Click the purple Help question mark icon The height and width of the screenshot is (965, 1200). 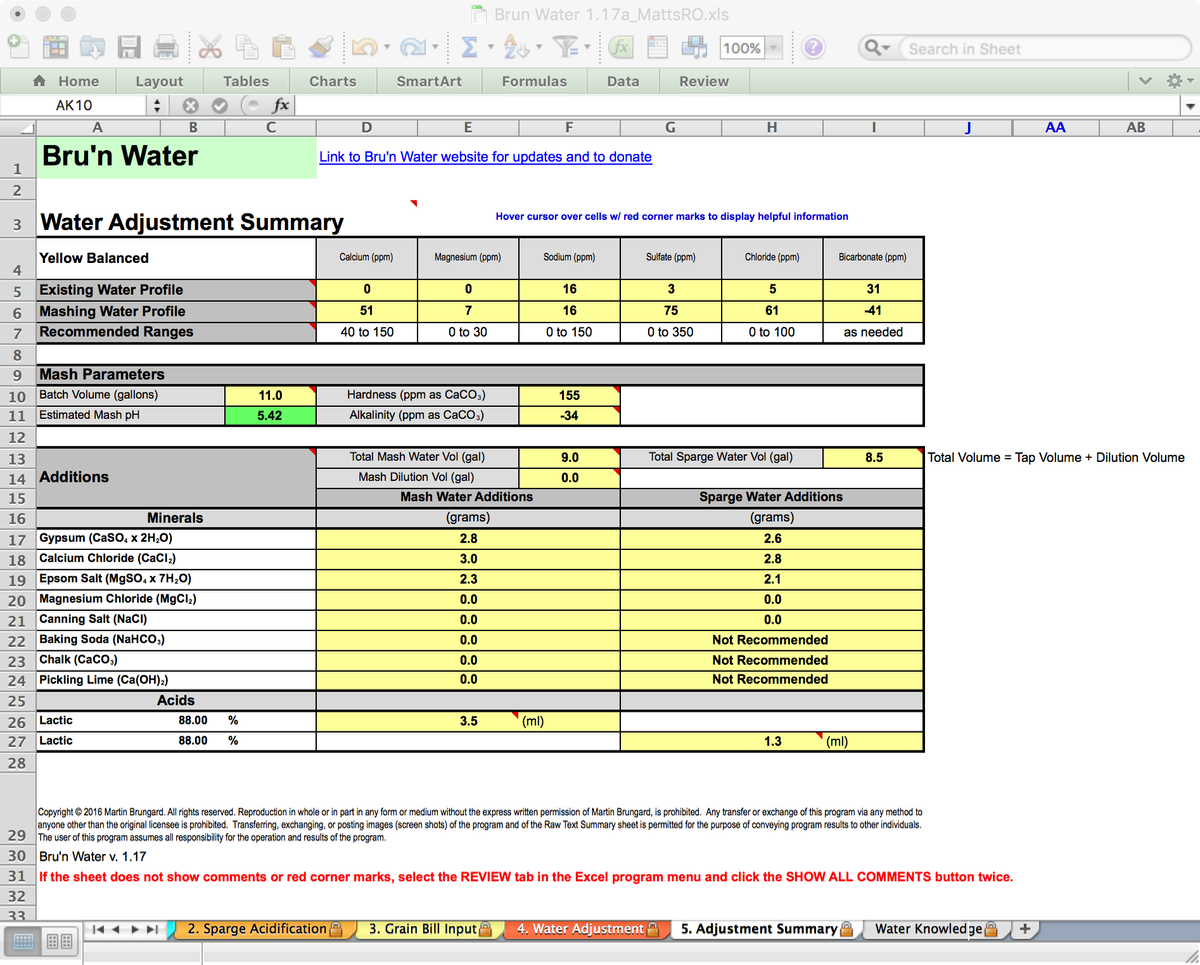pyautogui.click(x=816, y=46)
